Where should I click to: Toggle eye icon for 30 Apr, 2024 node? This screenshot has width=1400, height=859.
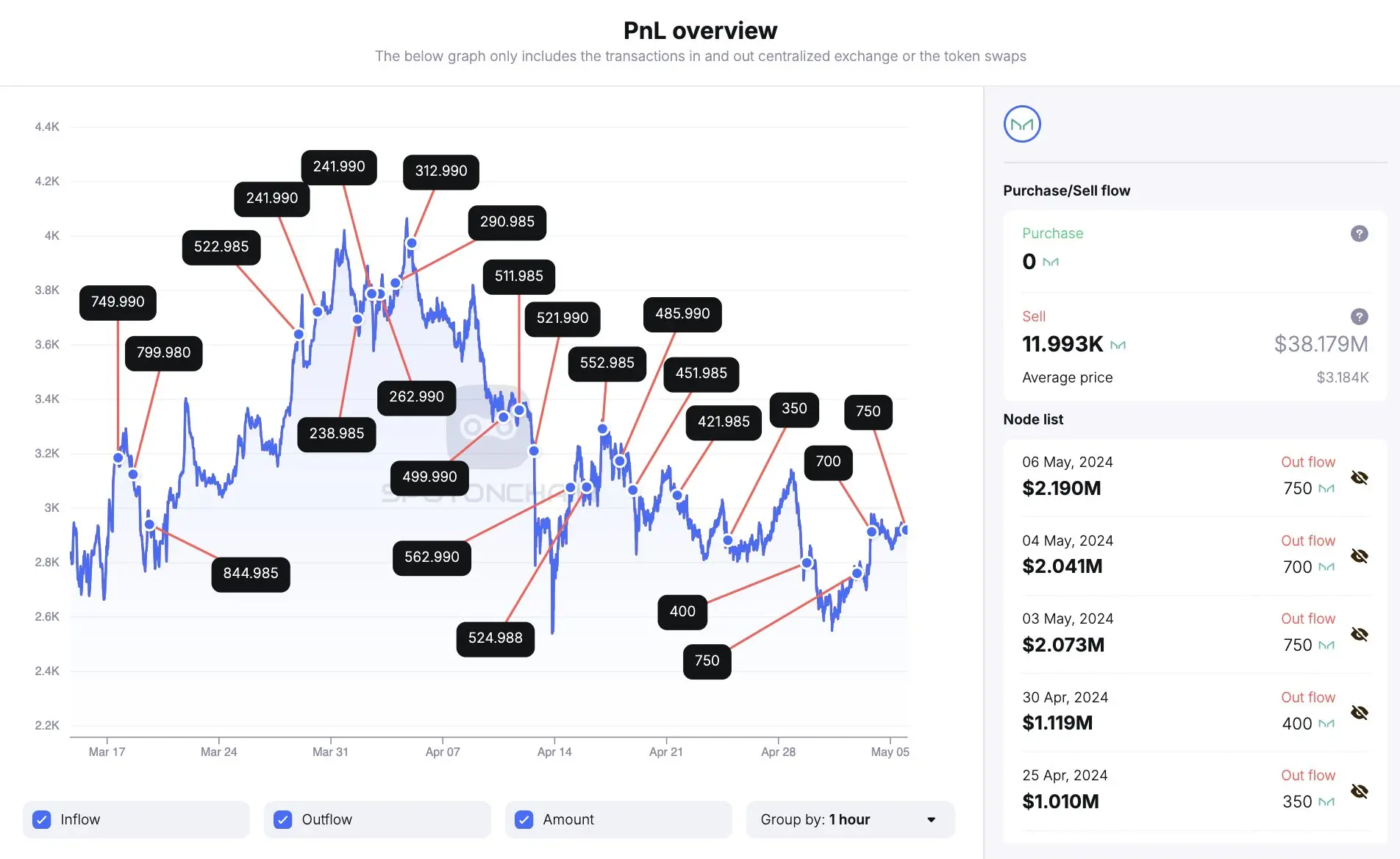[1359, 713]
